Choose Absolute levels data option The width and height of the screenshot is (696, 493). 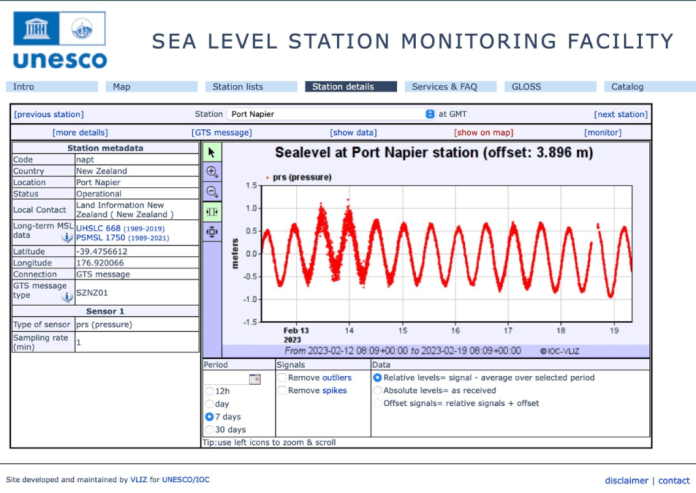[377, 390]
